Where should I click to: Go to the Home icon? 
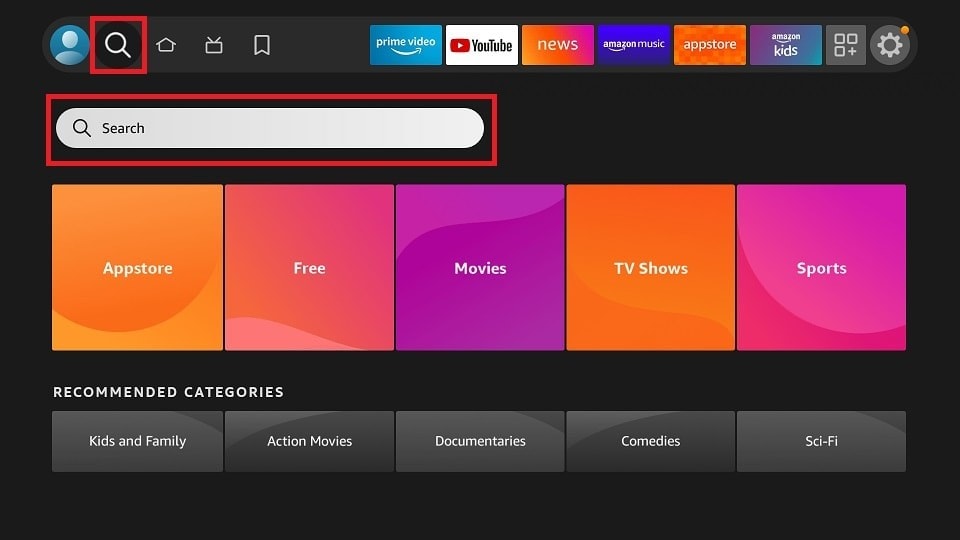pyautogui.click(x=166, y=45)
